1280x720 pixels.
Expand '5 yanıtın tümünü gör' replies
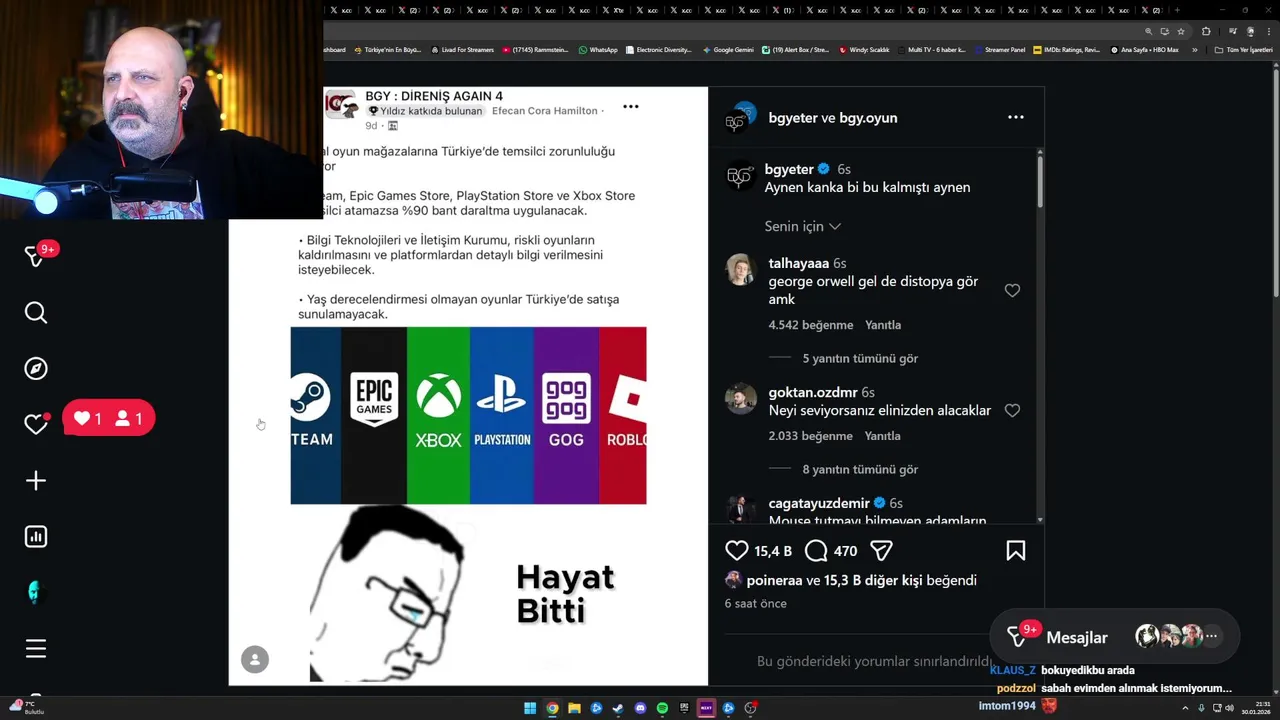(x=860, y=358)
